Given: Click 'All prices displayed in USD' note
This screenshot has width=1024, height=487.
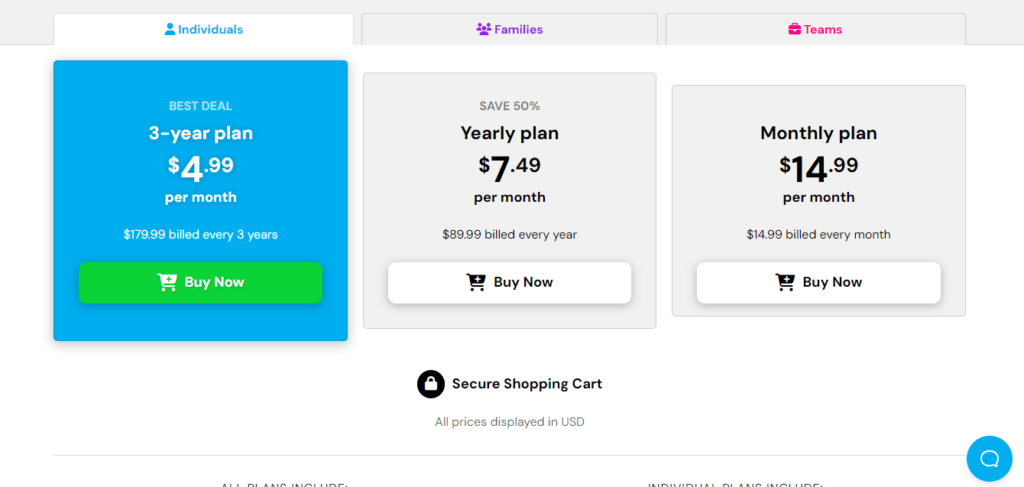Looking at the screenshot, I should [509, 422].
